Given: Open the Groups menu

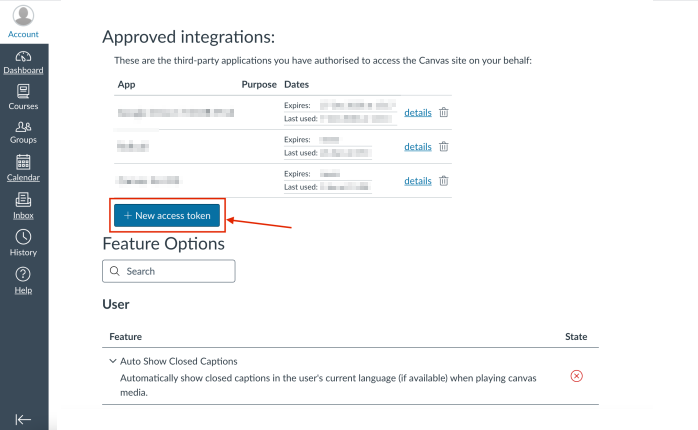Looking at the screenshot, I should pyautogui.click(x=23, y=131).
